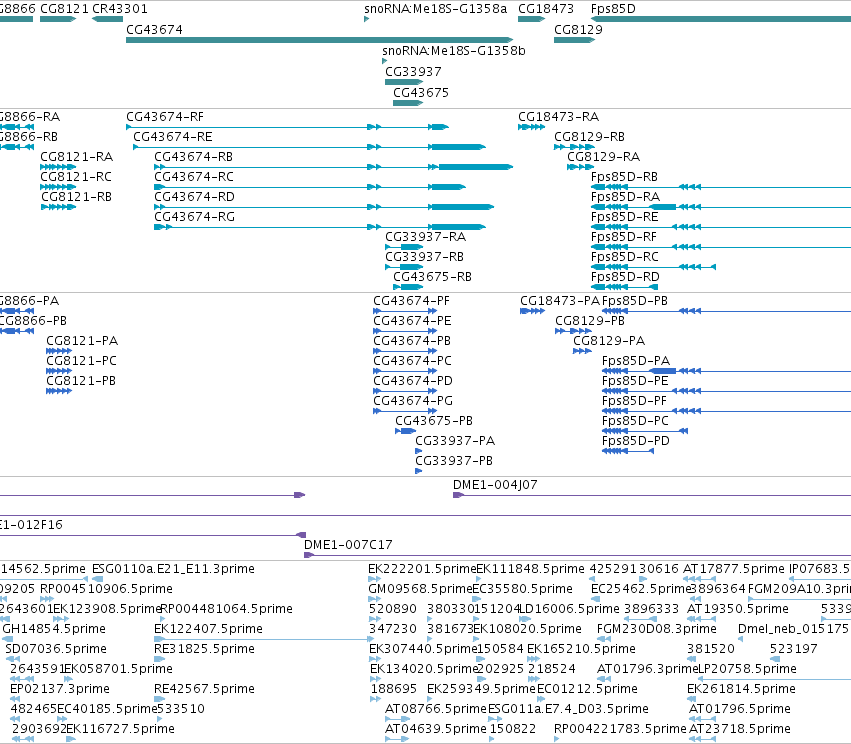Click EST label GH14854.5prime
The image size is (851, 744).
[54, 629]
